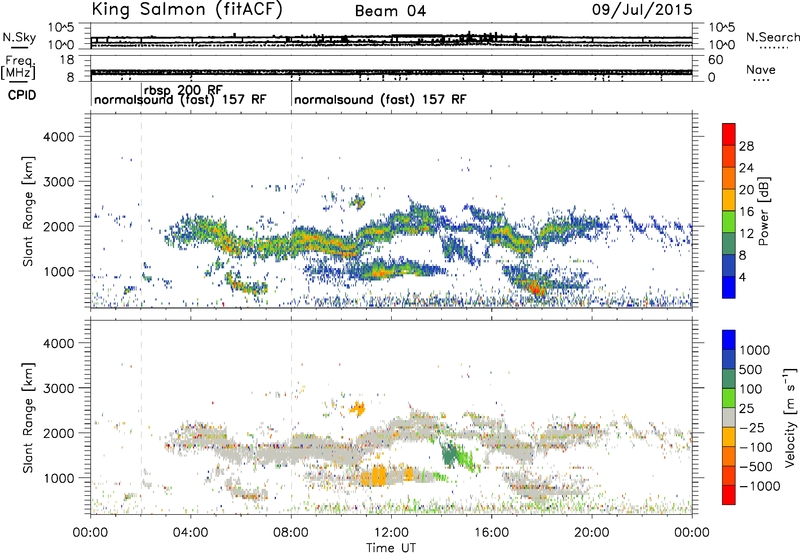The height and width of the screenshot is (554, 800).
Task: Click the dark blue 1000 velocity color segment
Action: coord(729,340)
